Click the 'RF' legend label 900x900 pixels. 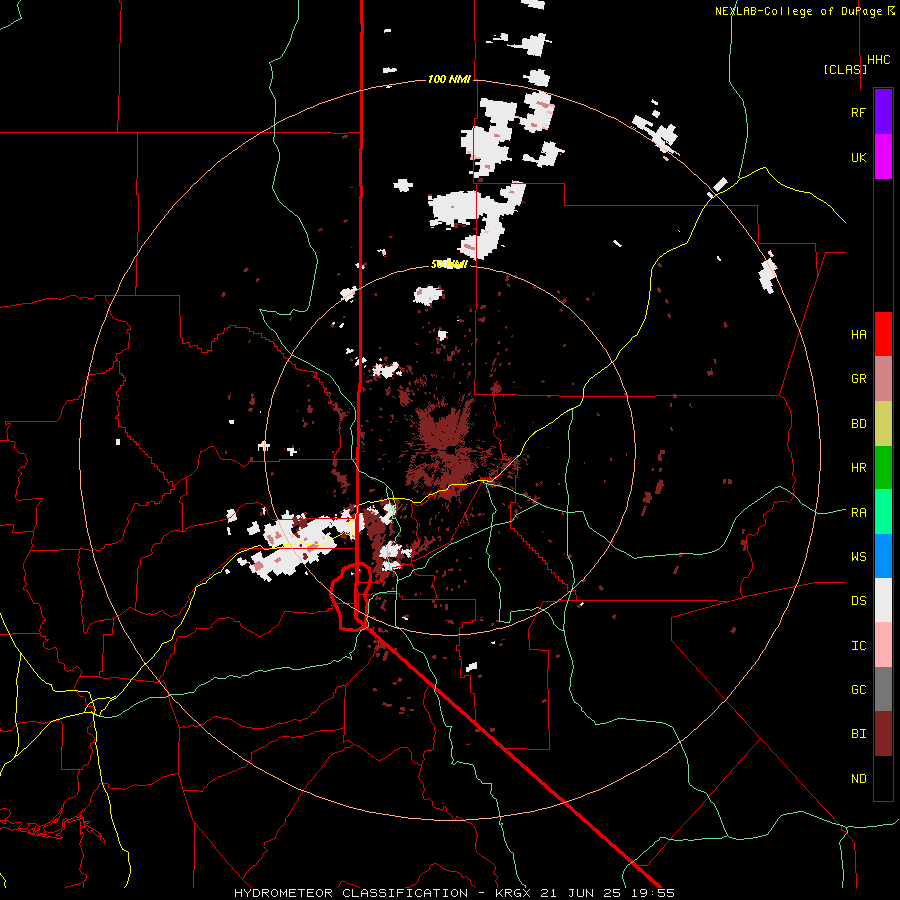[858, 112]
